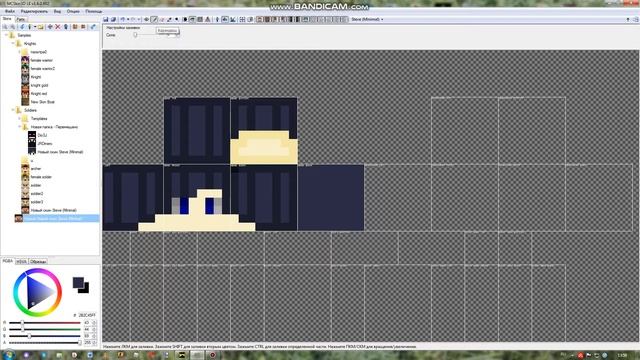Image resolution: width=640 pixels, height=360 pixels.
Task: Expand the Templates folder
Action: 19,118
